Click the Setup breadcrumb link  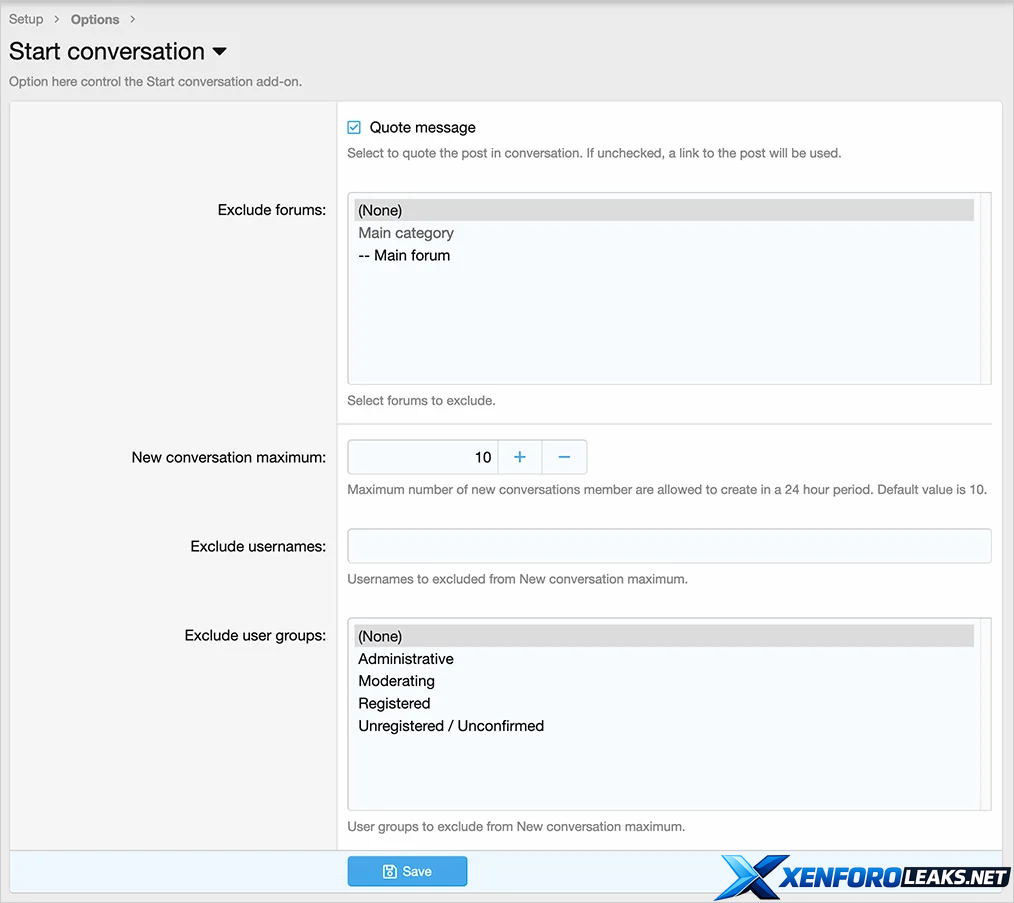tap(26, 19)
